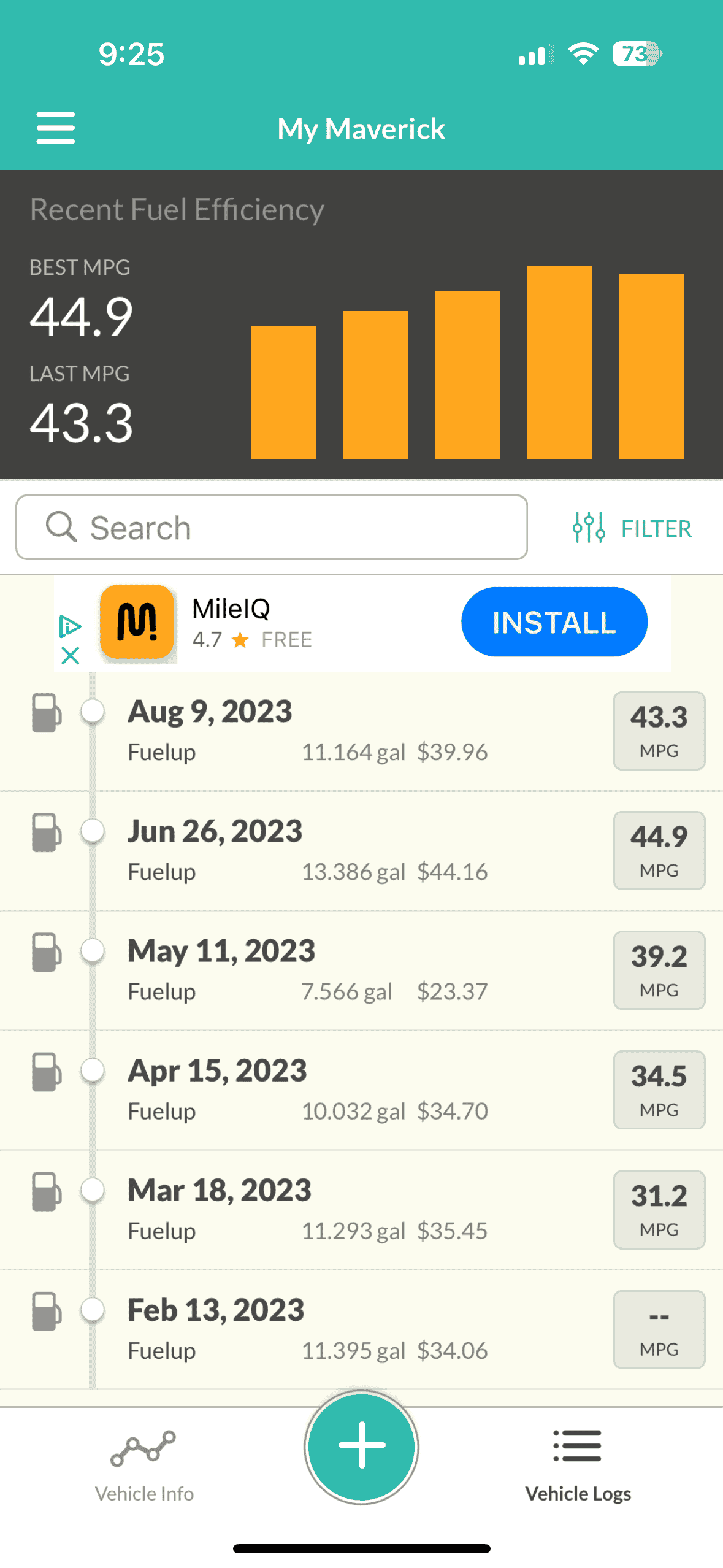Screen dimensions: 723x1568
Task: Tap the fuel pump icon for May 11, 2023
Action: [x=47, y=952]
